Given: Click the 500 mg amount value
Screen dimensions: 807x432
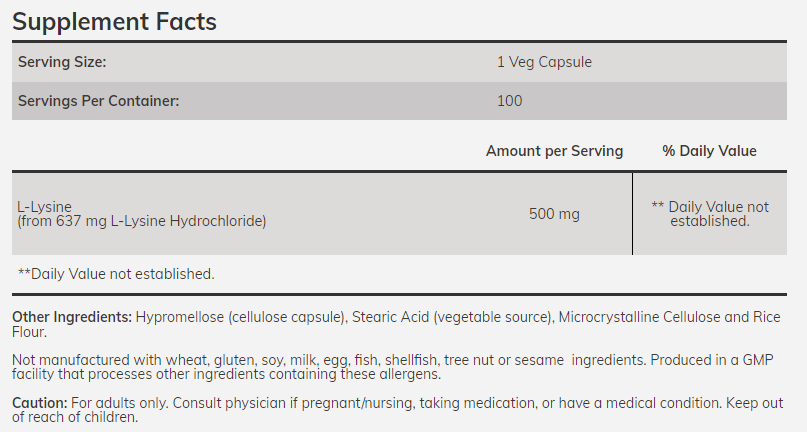Looking at the screenshot, I should tap(554, 214).
